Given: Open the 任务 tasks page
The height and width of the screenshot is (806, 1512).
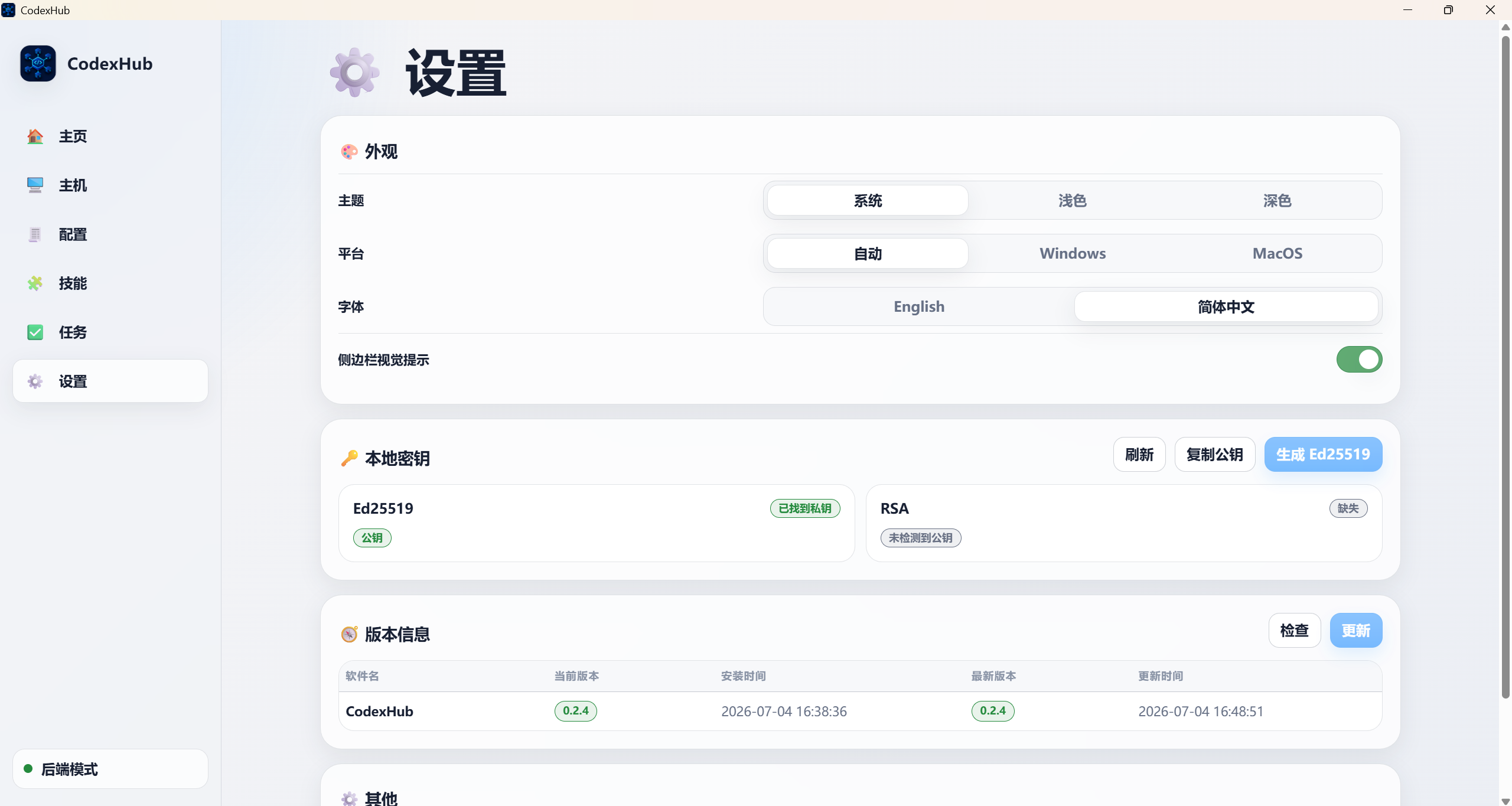Looking at the screenshot, I should pos(110,332).
